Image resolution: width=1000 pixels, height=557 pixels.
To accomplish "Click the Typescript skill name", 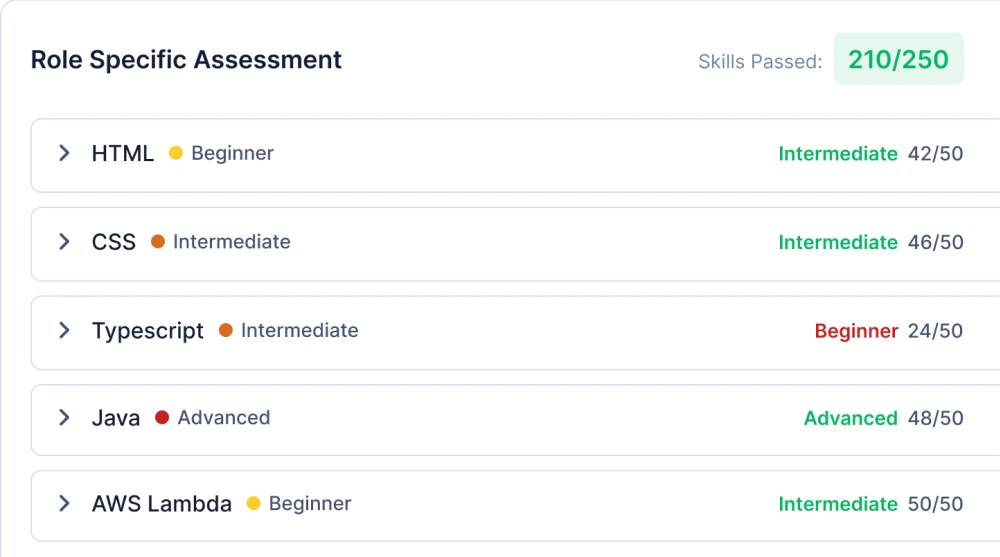I will (x=148, y=331).
